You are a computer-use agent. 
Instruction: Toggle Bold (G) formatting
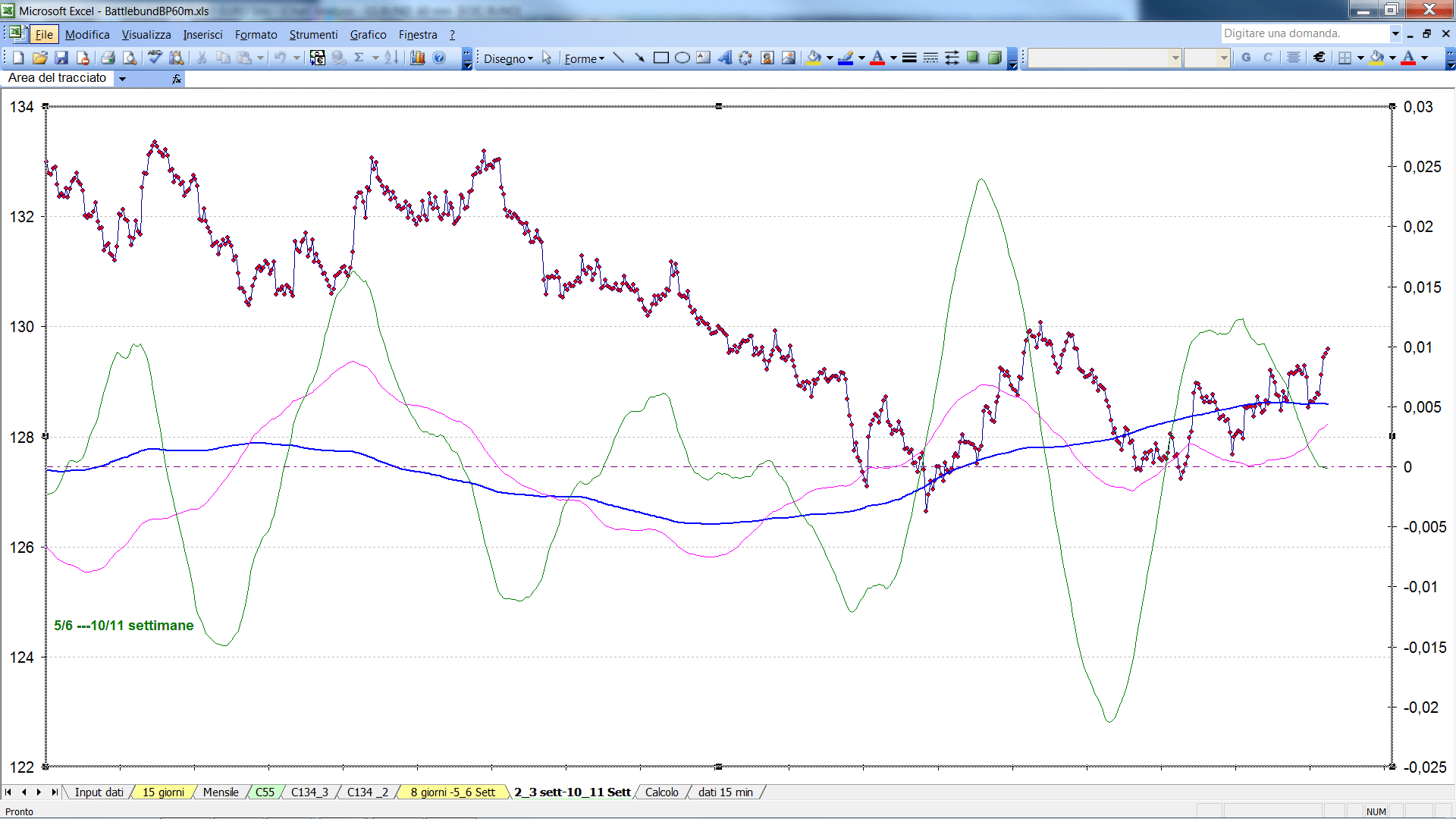coord(1246,58)
